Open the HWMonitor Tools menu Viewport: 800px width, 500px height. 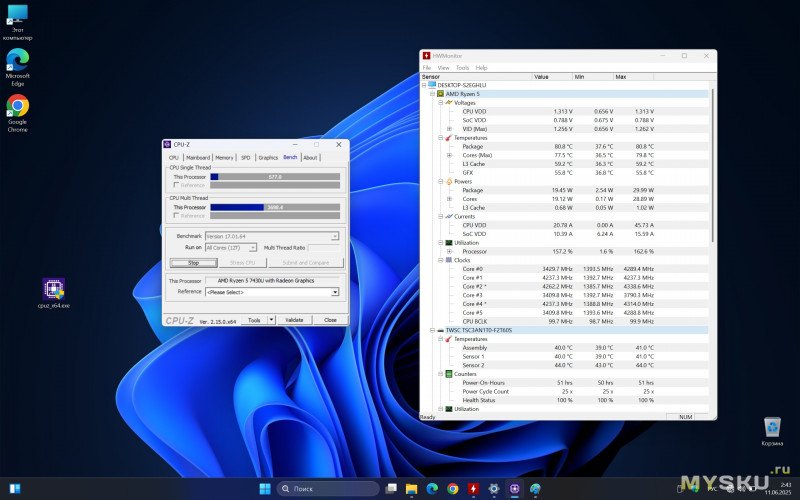[462, 67]
